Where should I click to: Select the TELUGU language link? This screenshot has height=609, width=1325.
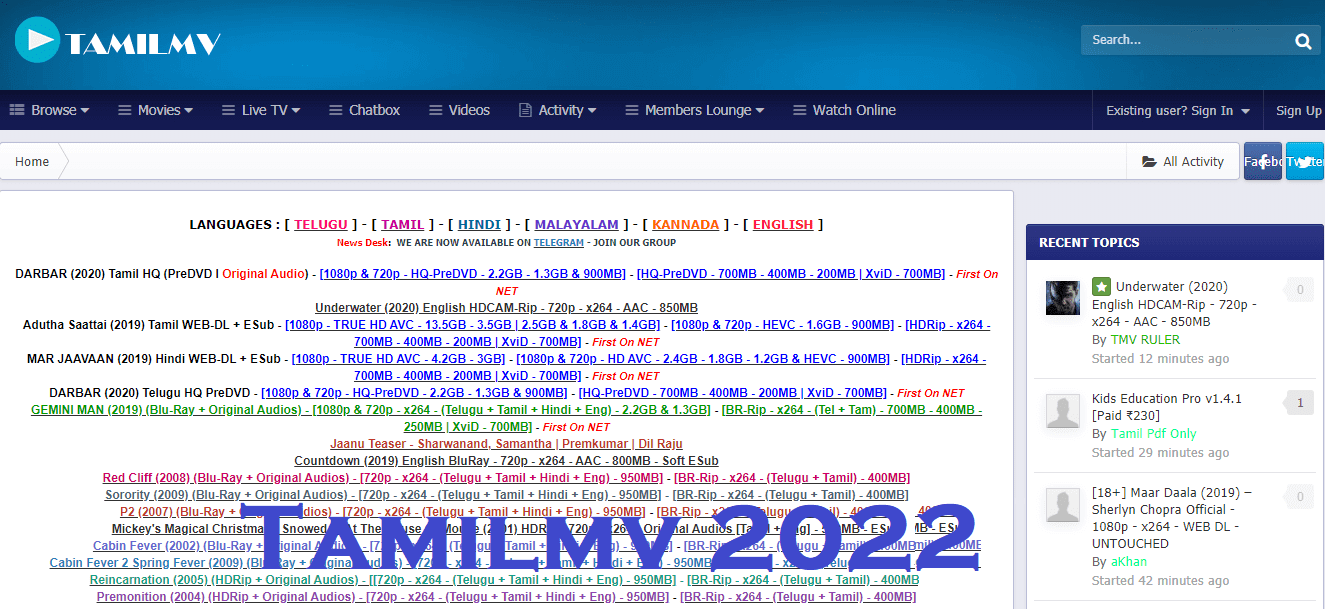321,224
